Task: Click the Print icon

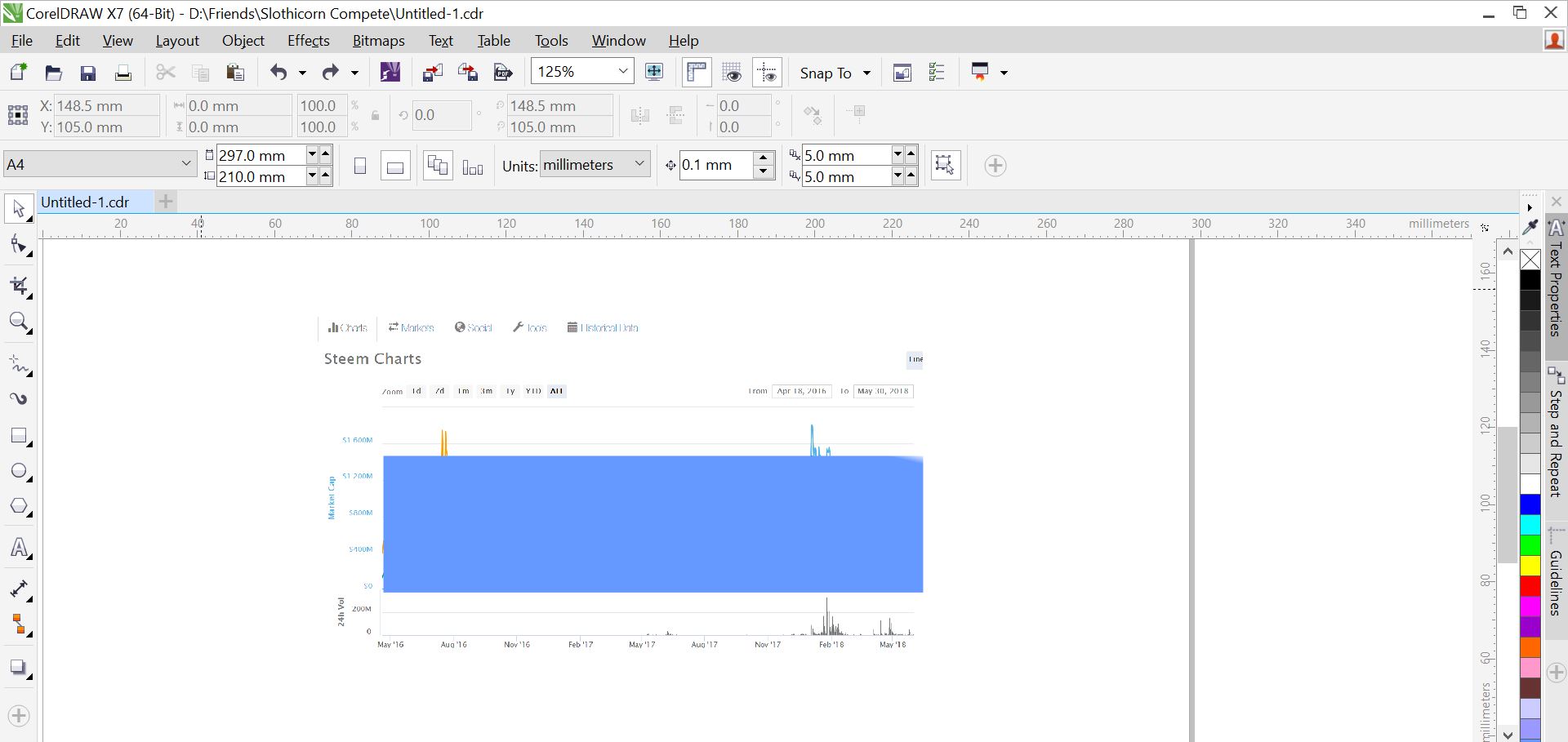Action: (123, 73)
